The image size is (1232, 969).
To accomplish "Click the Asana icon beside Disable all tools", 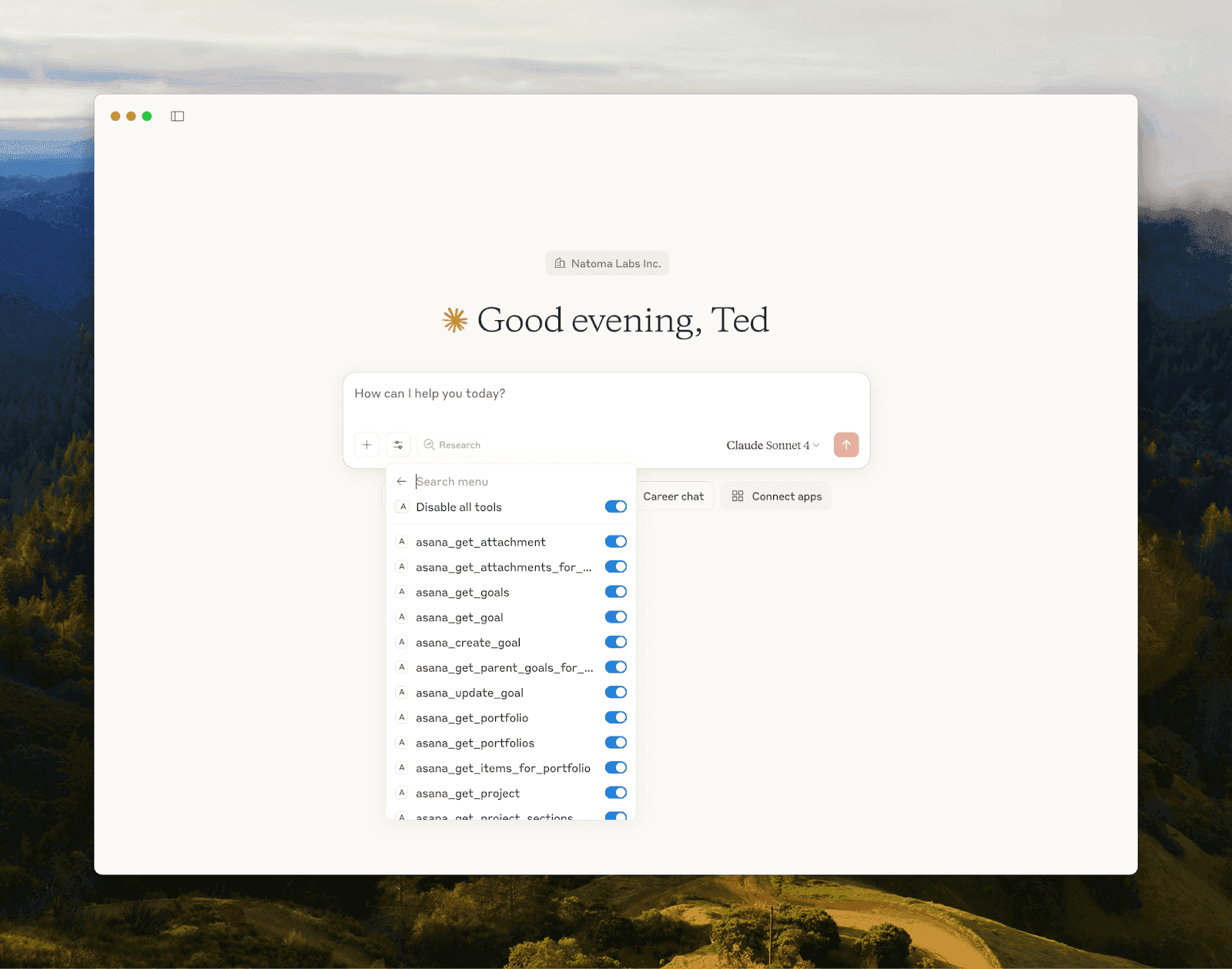I will pos(403,507).
